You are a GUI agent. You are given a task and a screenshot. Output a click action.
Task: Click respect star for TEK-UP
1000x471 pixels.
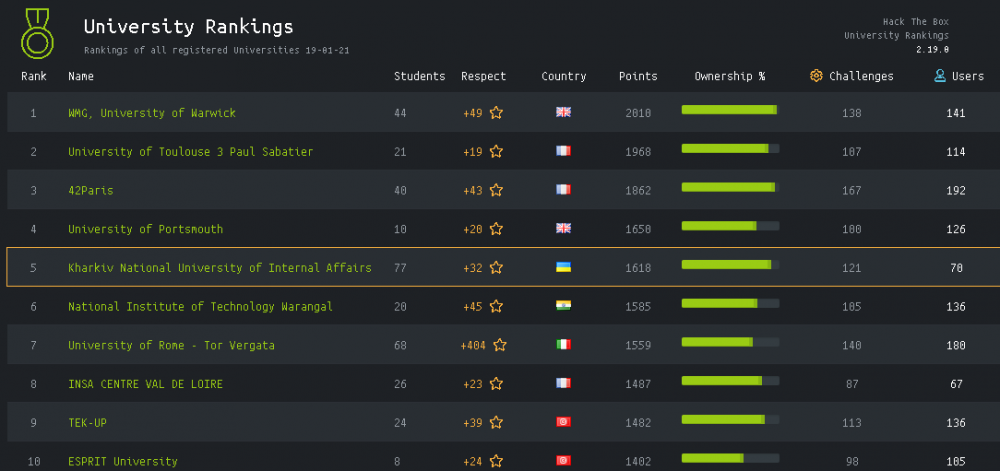coord(496,423)
